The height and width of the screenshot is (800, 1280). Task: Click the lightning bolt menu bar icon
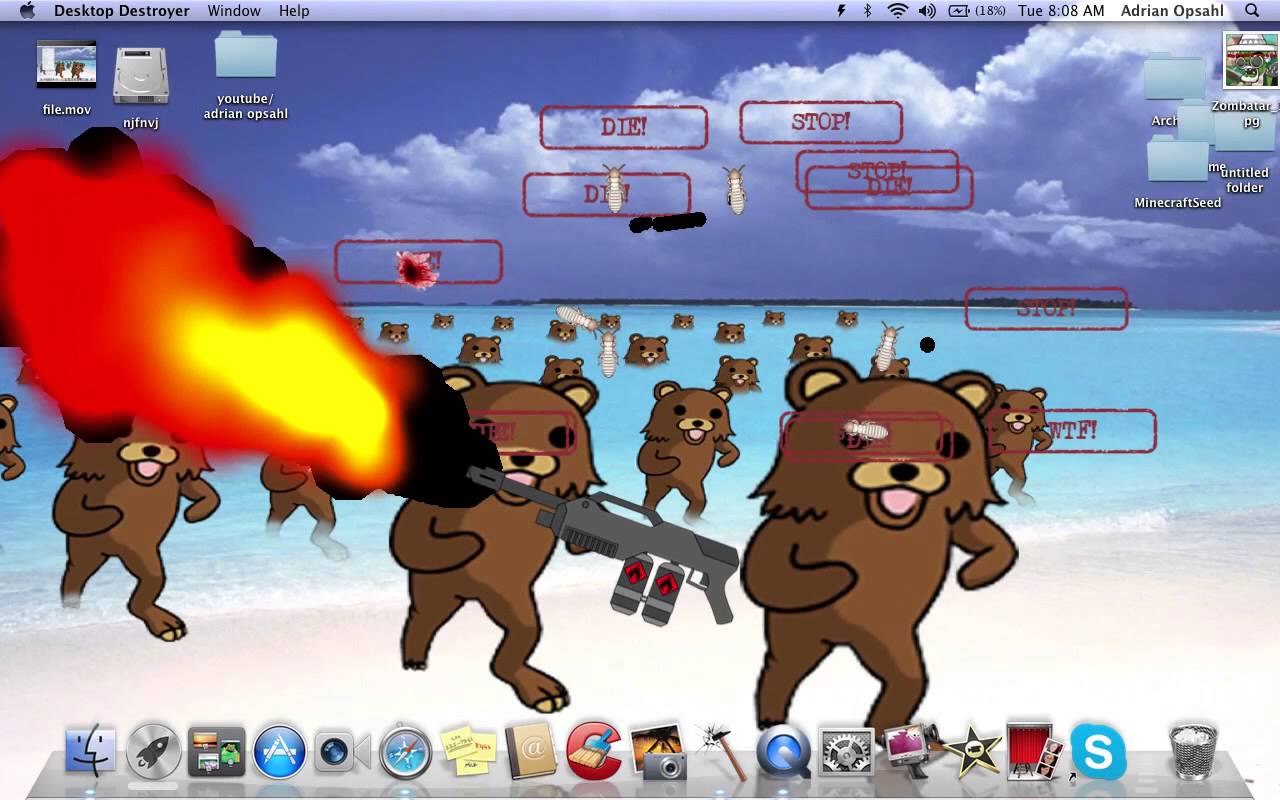click(841, 11)
